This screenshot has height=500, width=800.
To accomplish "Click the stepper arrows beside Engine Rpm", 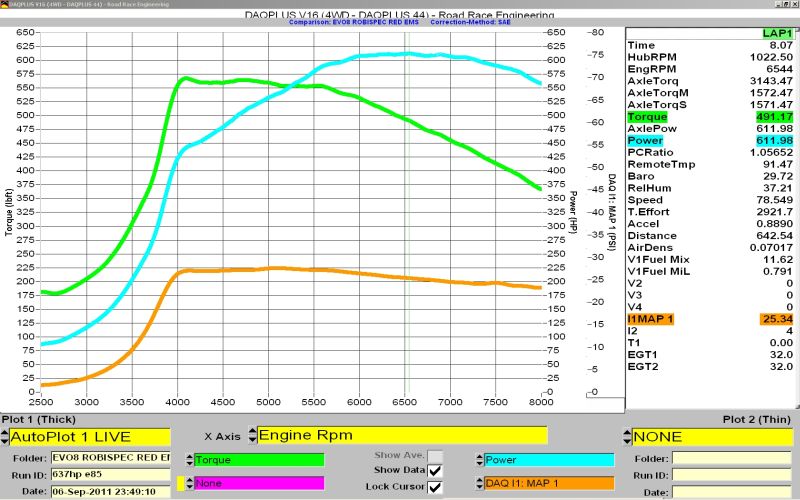I will (x=252, y=436).
